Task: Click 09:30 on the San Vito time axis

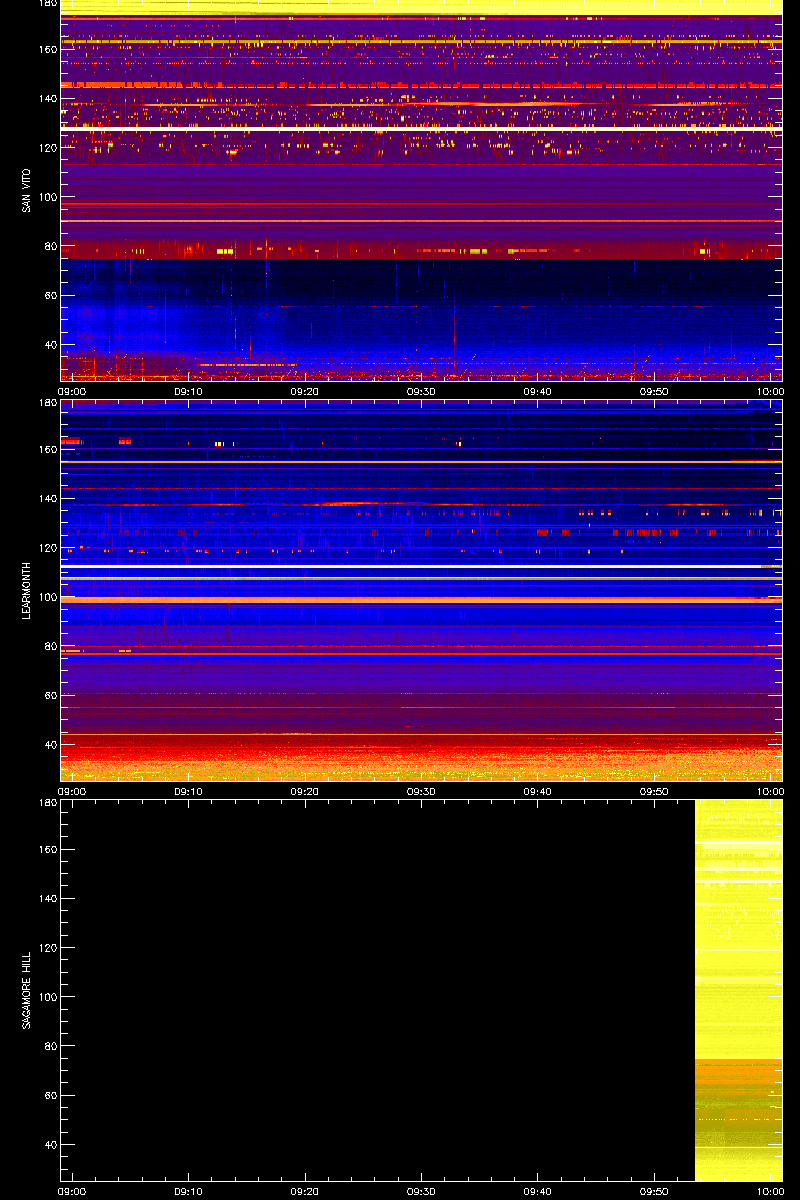Action: coord(421,392)
